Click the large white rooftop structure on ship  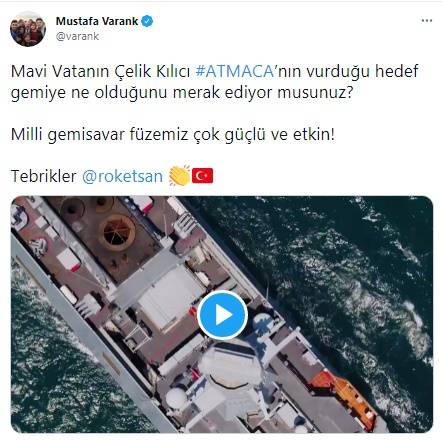pyautogui.click(x=170, y=297)
